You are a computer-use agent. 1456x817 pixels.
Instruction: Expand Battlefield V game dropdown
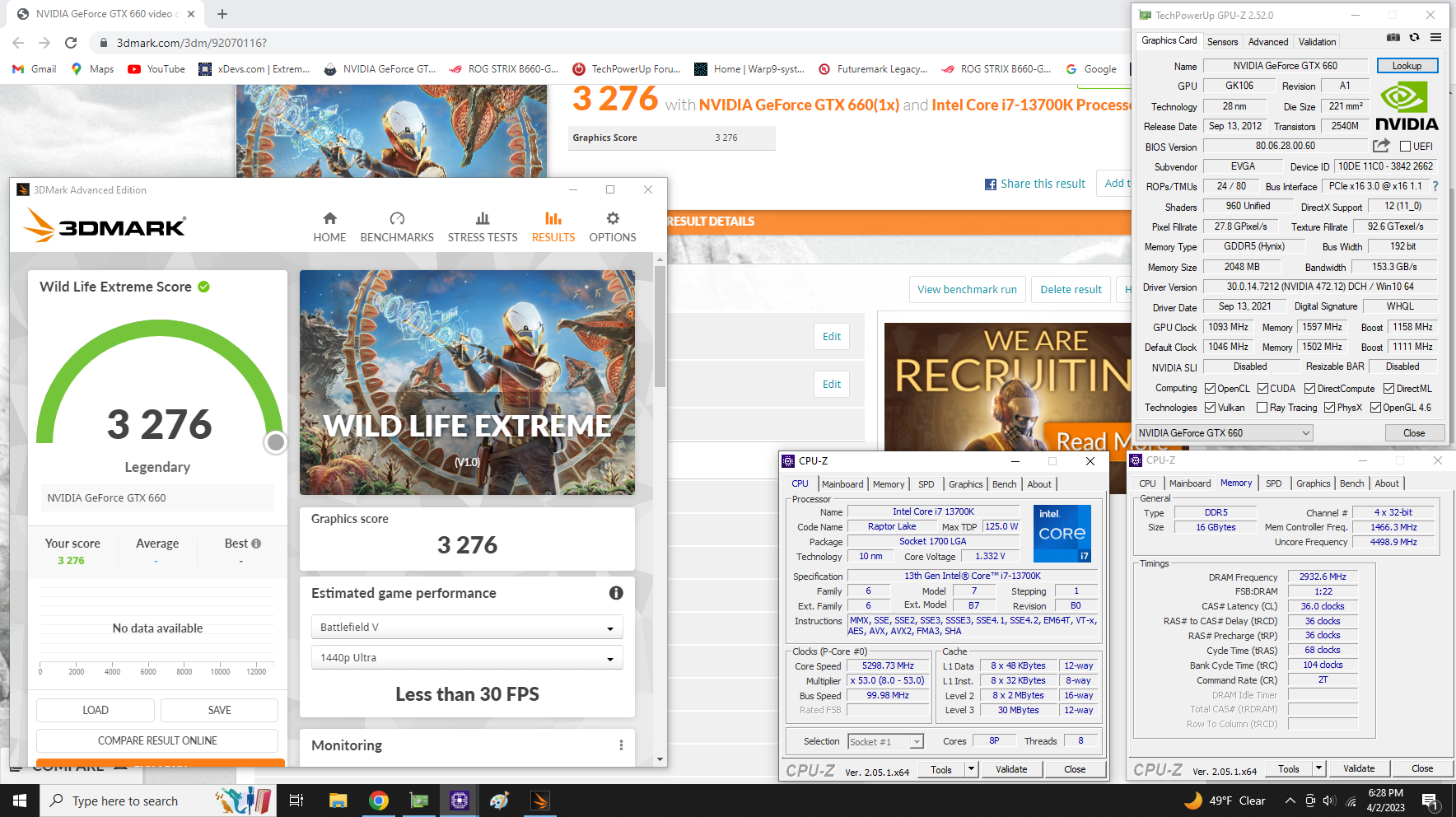coord(467,627)
